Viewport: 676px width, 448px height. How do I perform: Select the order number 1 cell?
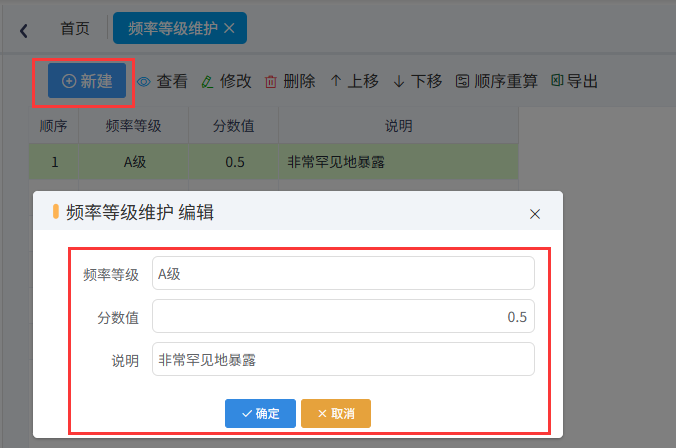[x=54, y=162]
